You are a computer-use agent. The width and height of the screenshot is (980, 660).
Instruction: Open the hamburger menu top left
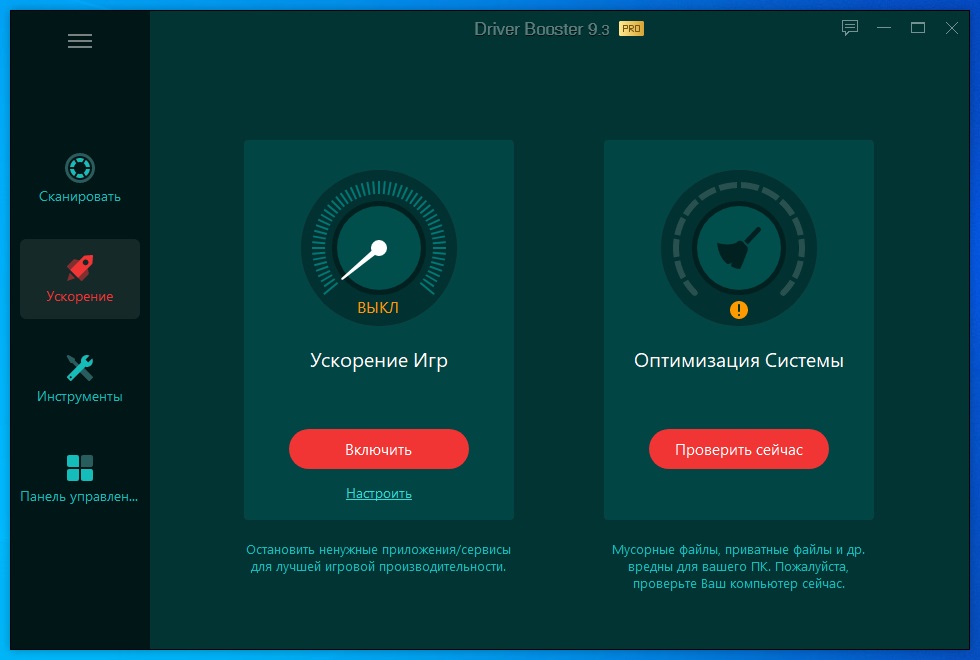click(80, 41)
